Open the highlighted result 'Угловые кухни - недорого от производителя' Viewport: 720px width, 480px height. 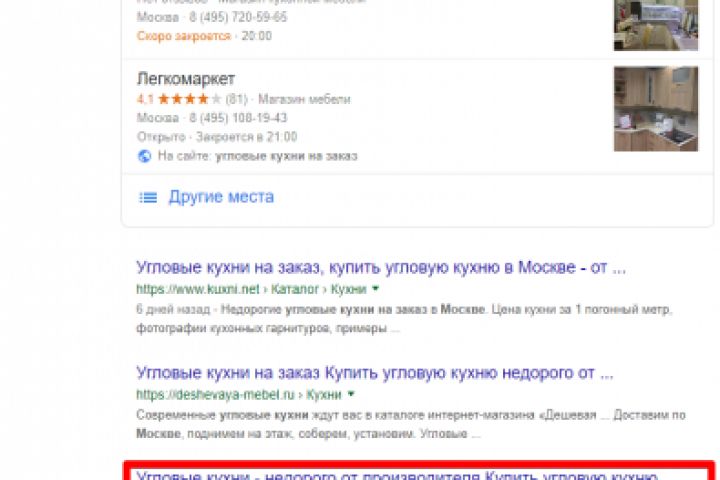pyautogui.click(x=397, y=475)
